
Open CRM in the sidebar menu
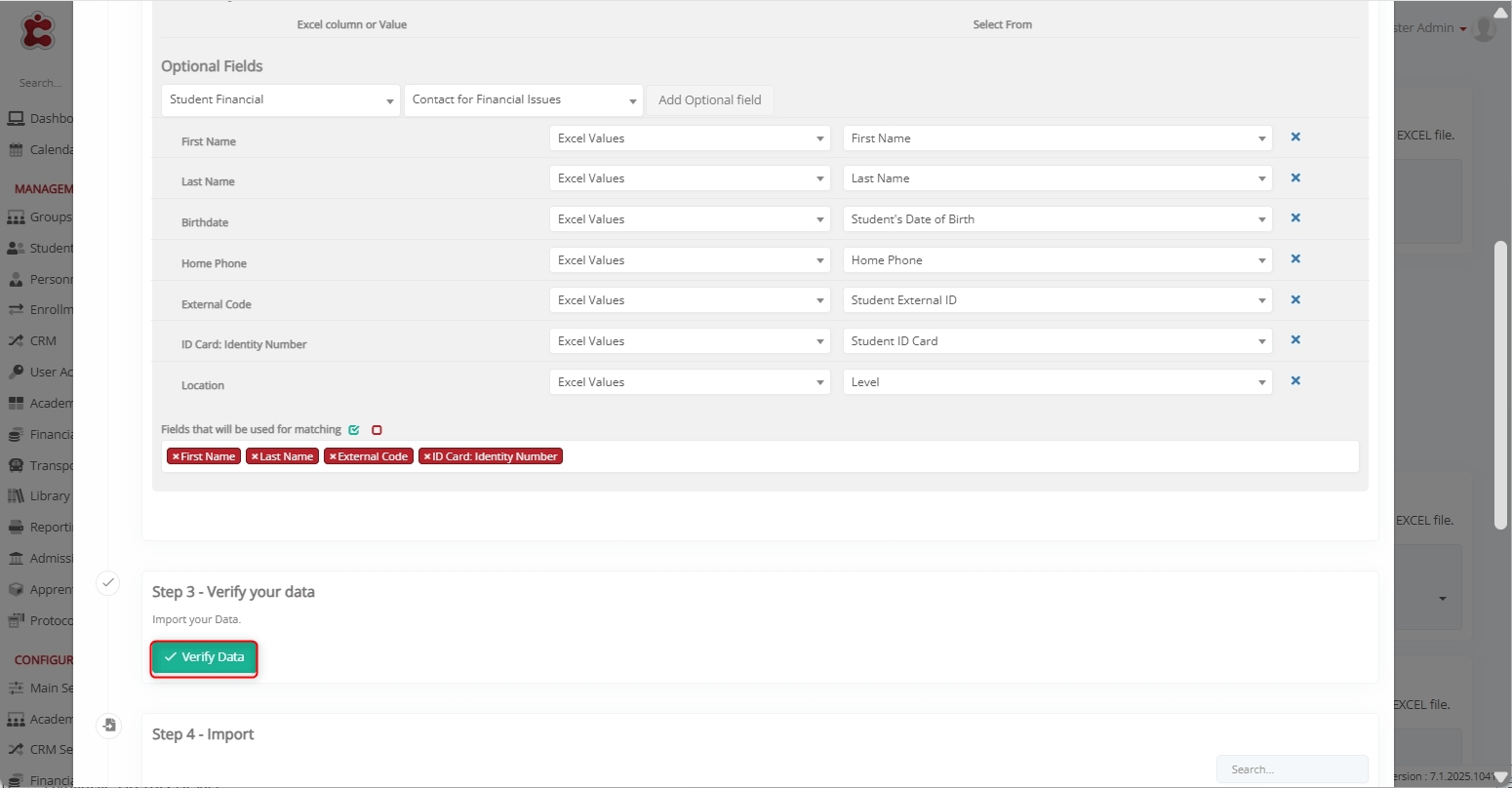coord(43,341)
